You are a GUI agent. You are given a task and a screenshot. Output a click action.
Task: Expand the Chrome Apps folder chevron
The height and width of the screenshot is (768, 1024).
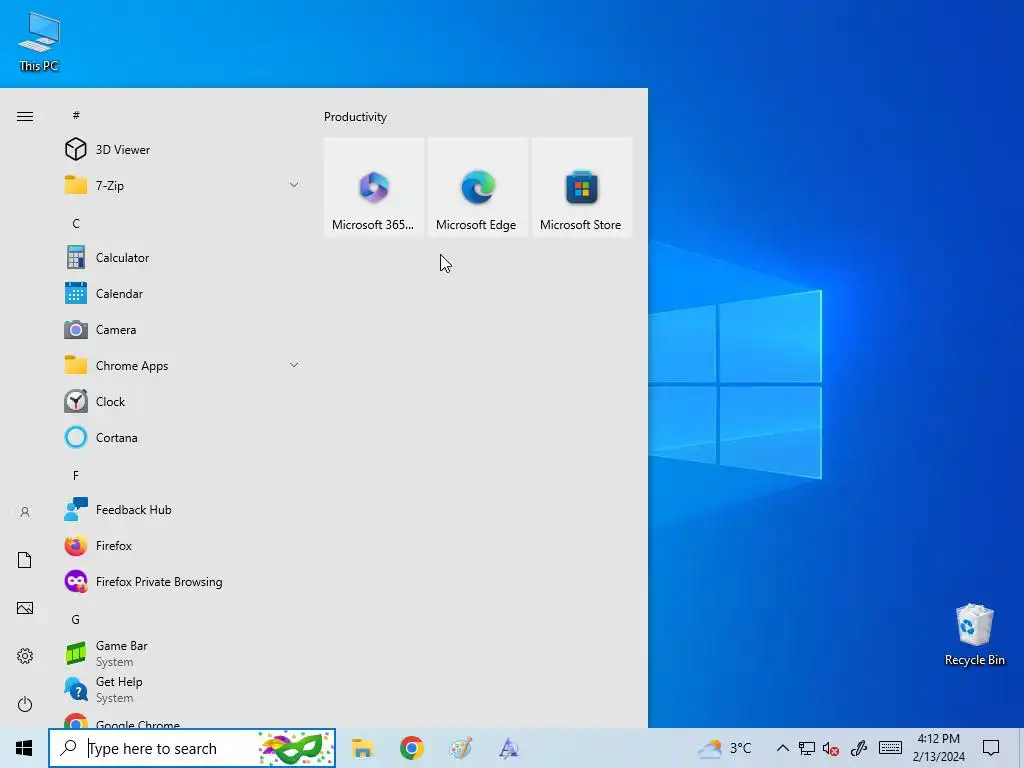294,365
